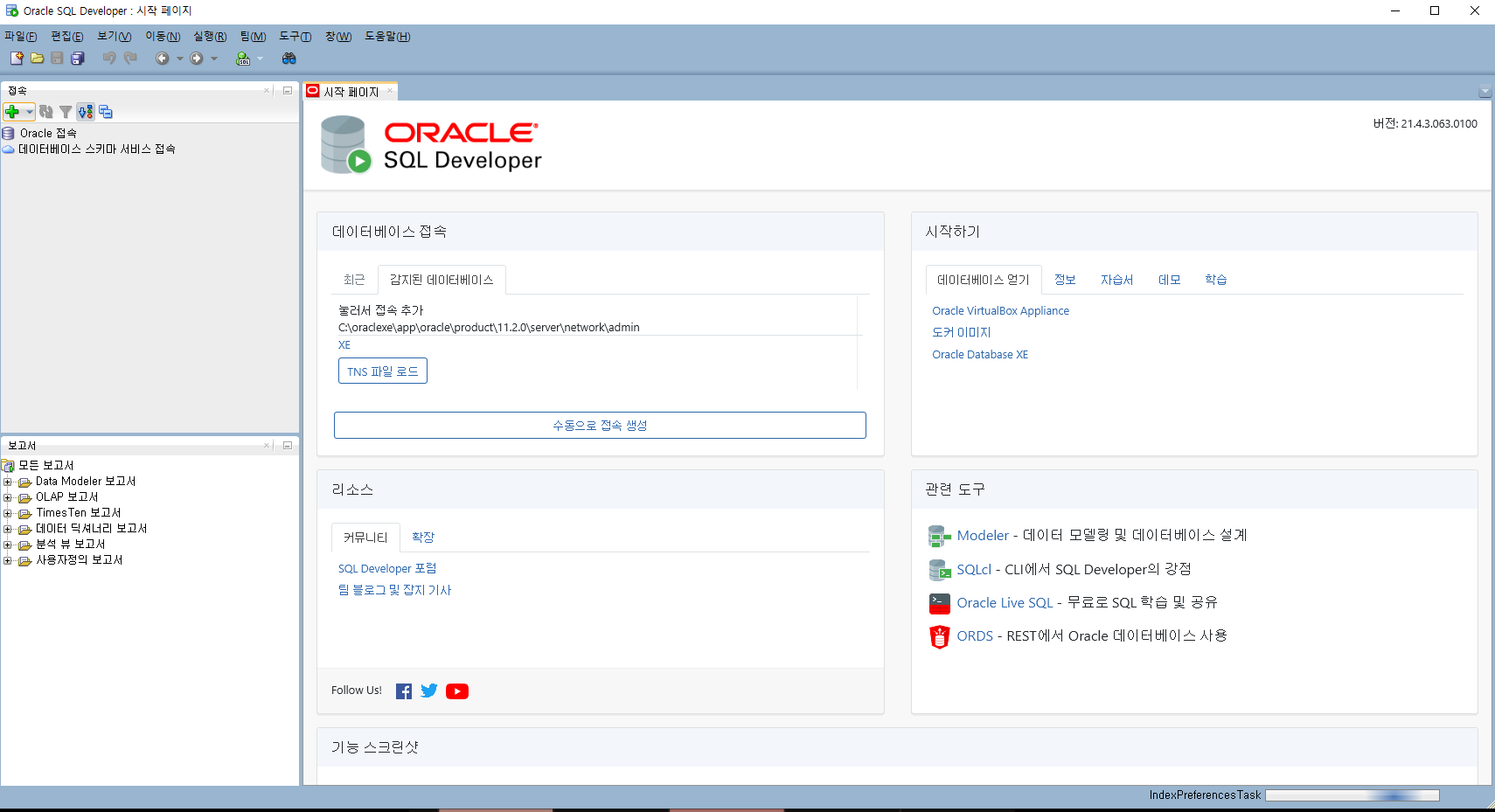Click the funnel filter icon in connections panel

point(66,112)
